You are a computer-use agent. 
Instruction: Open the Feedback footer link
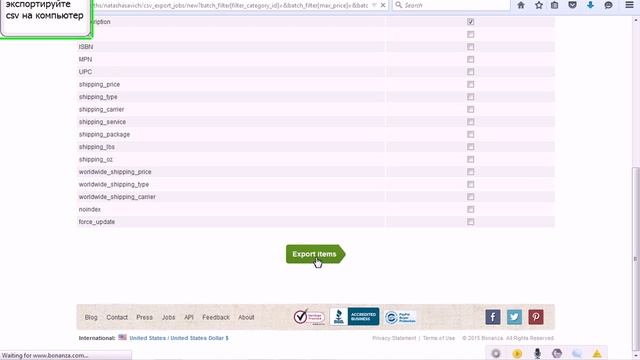[x=216, y=317]
